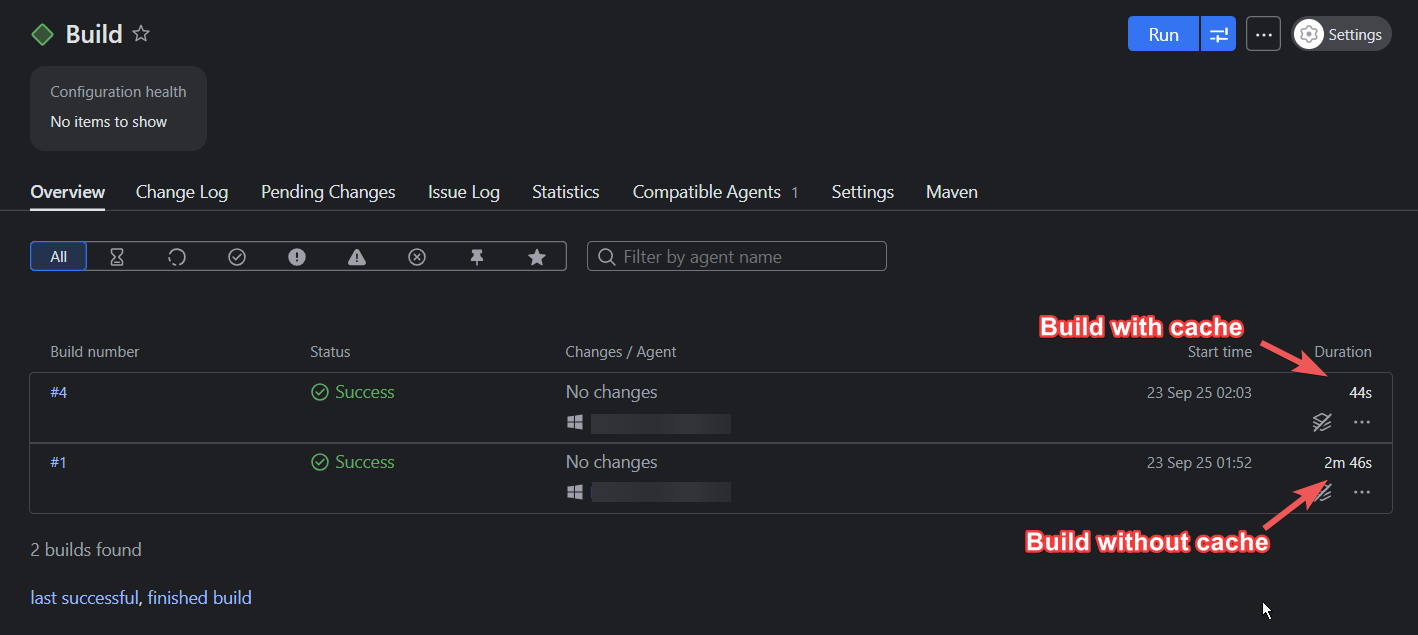Open the Settings gear button
The height and width of the screenshot is (635, 1418).
click(1341, 34)
